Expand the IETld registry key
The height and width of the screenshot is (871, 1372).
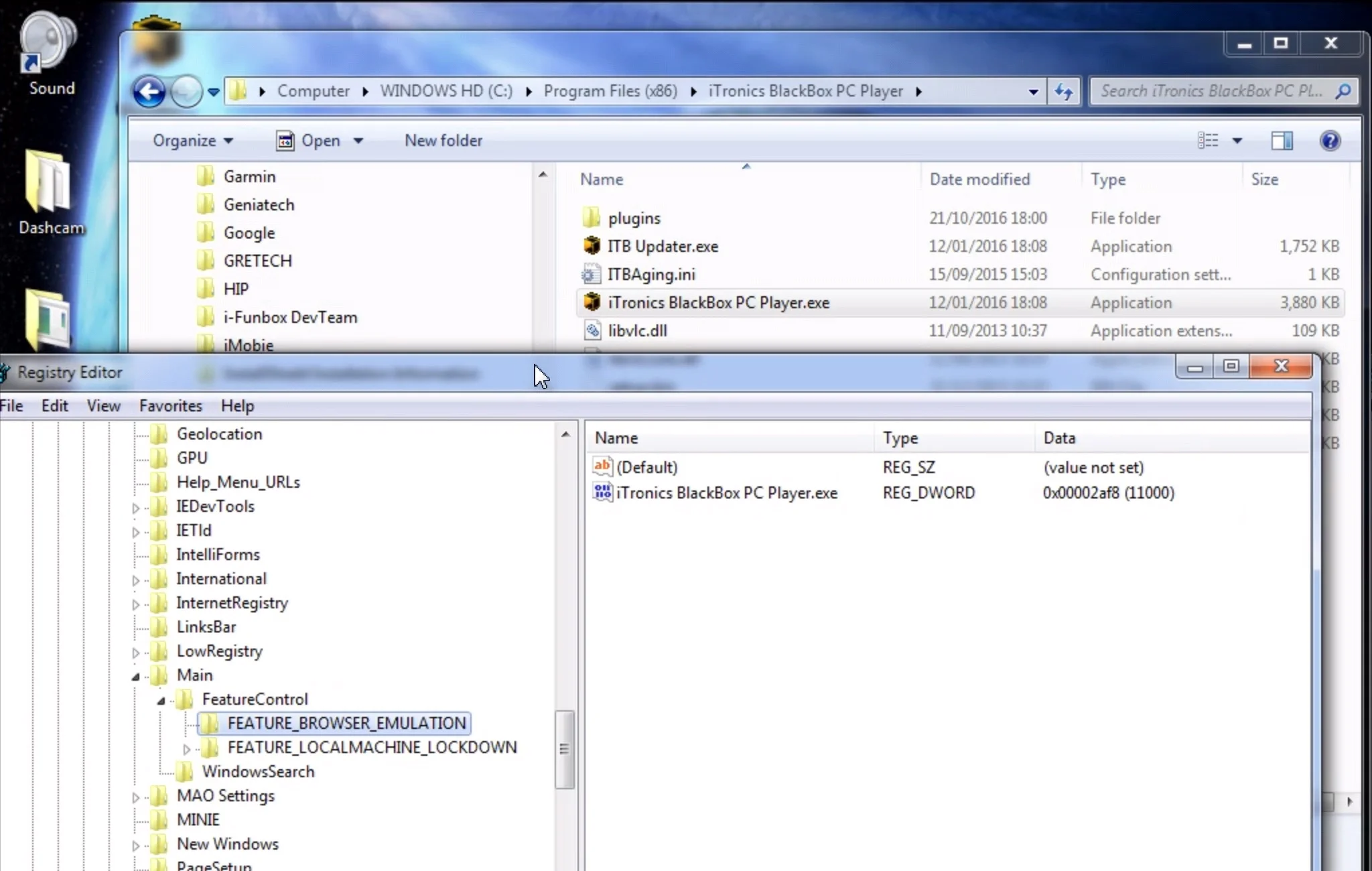coord(136,532)
